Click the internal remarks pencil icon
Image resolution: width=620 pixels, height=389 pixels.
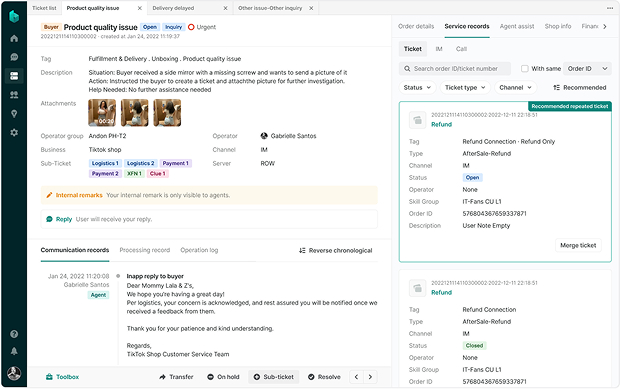pos(49,195)
